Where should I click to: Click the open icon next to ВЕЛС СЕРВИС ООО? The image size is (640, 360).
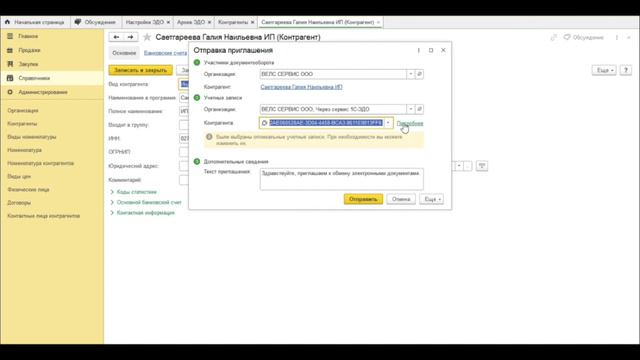point(419,74)
